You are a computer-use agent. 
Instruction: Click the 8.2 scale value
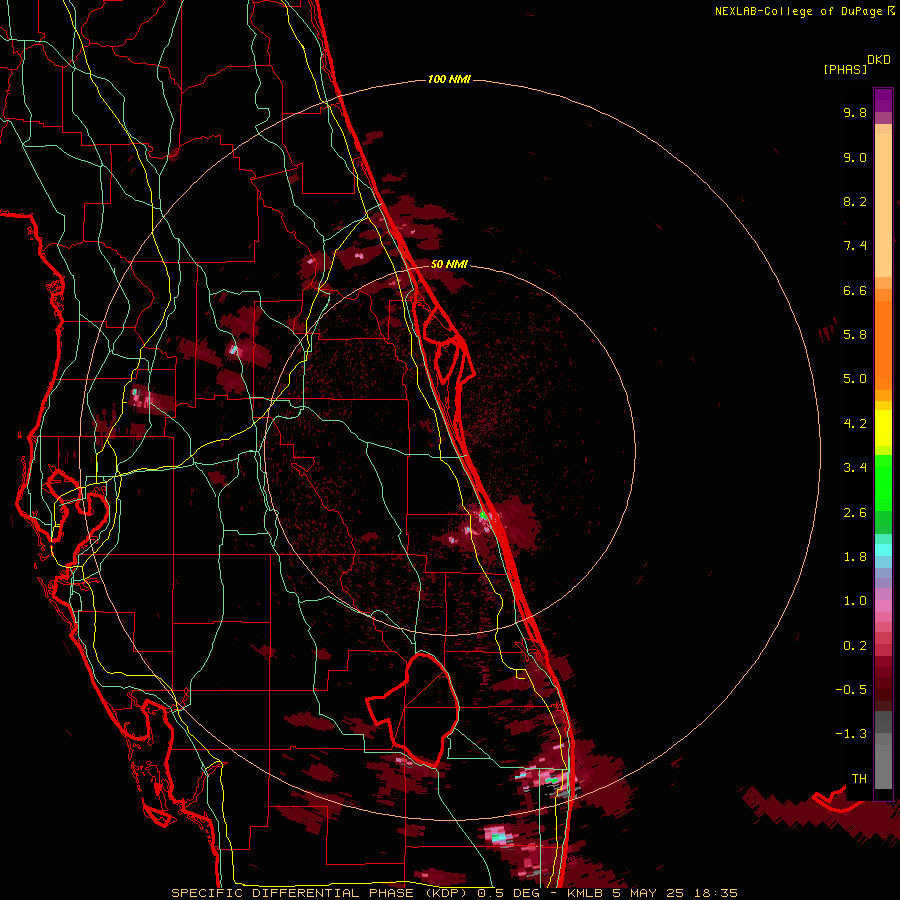click(x=855, y=201)
